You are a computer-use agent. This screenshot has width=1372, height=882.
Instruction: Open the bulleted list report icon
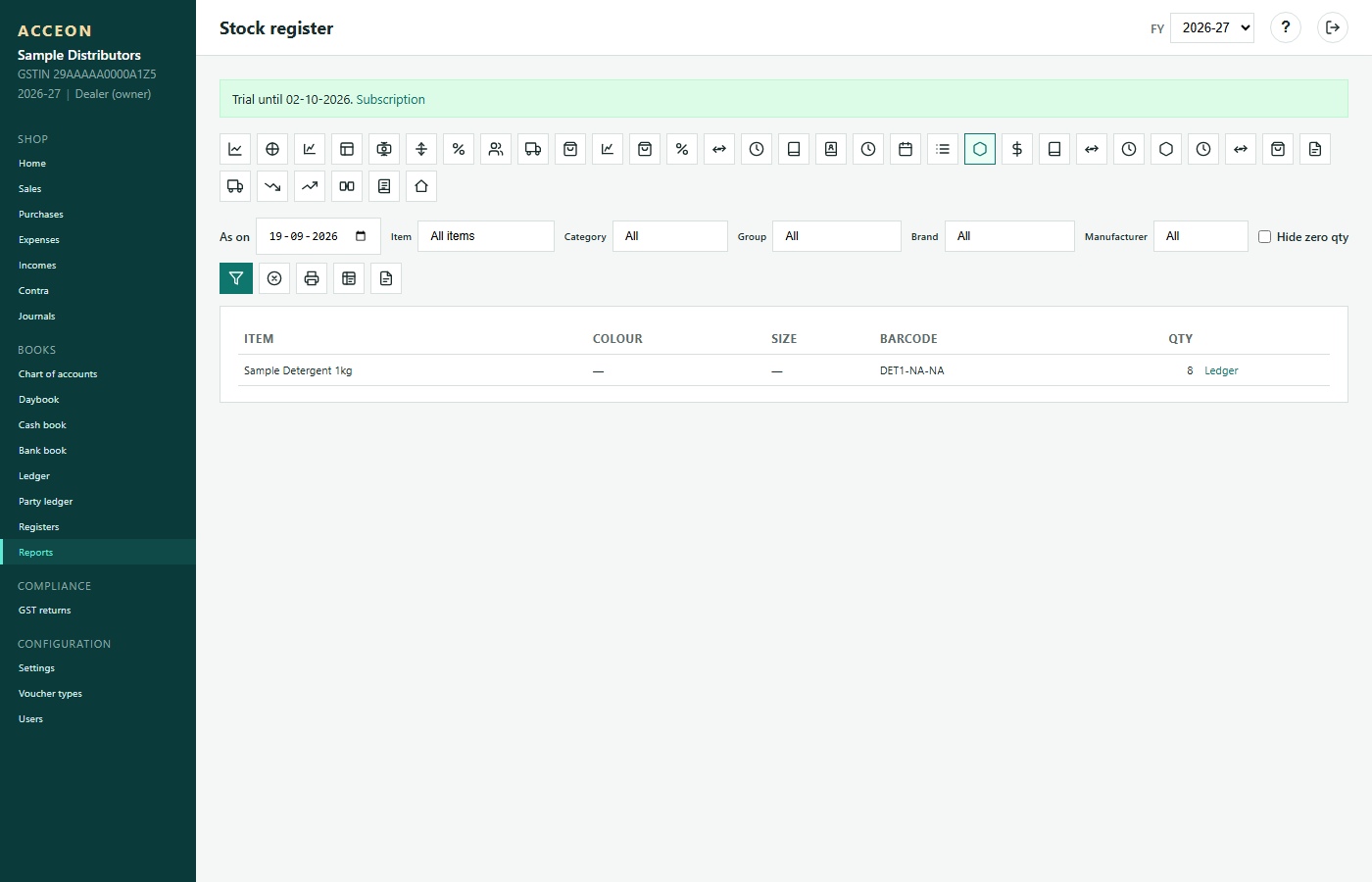(x=943, y=149)
